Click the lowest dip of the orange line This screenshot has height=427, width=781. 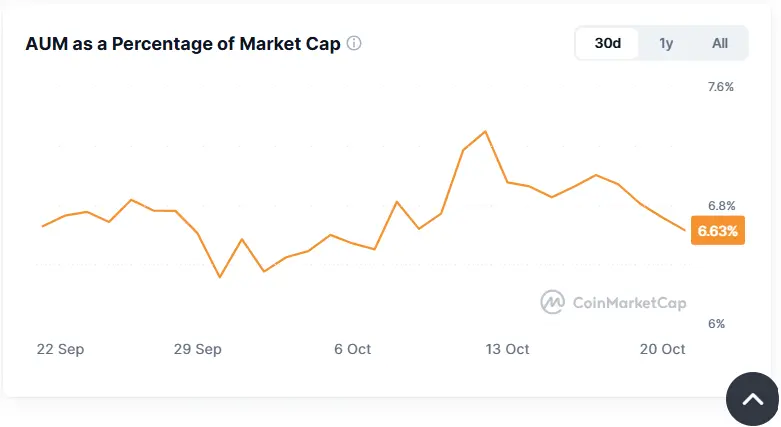point(220,277)
